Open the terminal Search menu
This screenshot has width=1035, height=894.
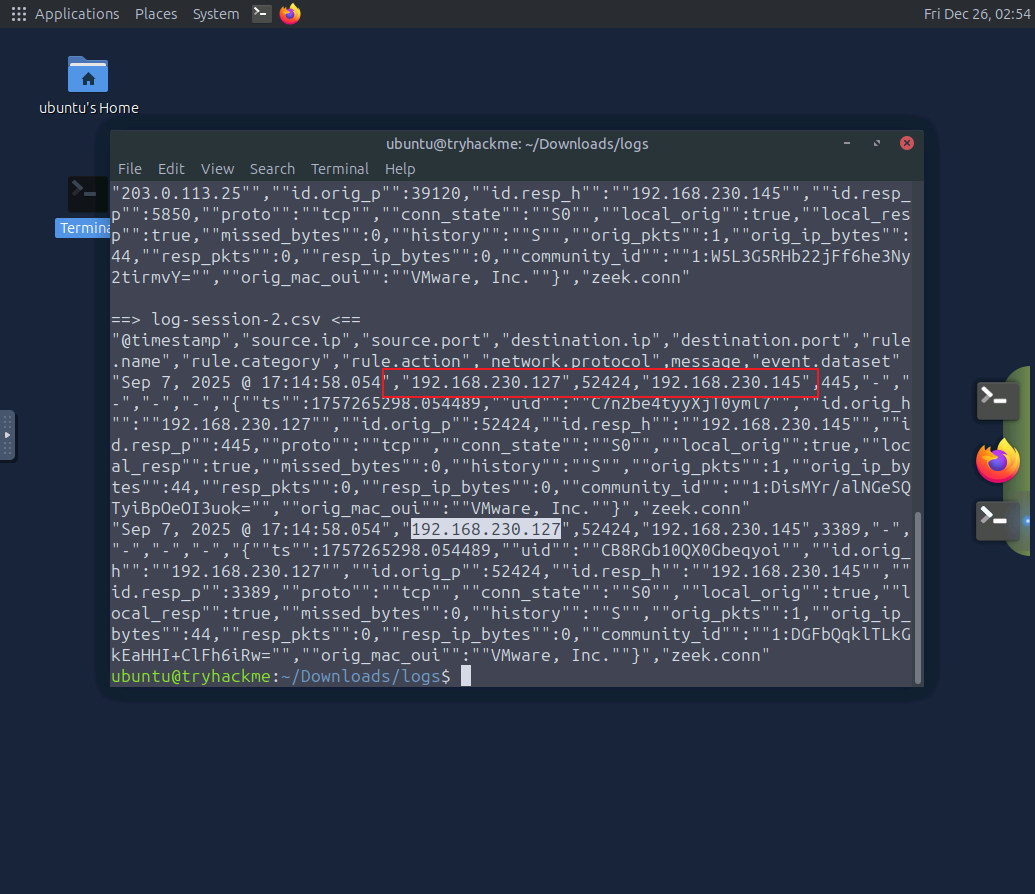pyautogui.click(x=272, y=169)
